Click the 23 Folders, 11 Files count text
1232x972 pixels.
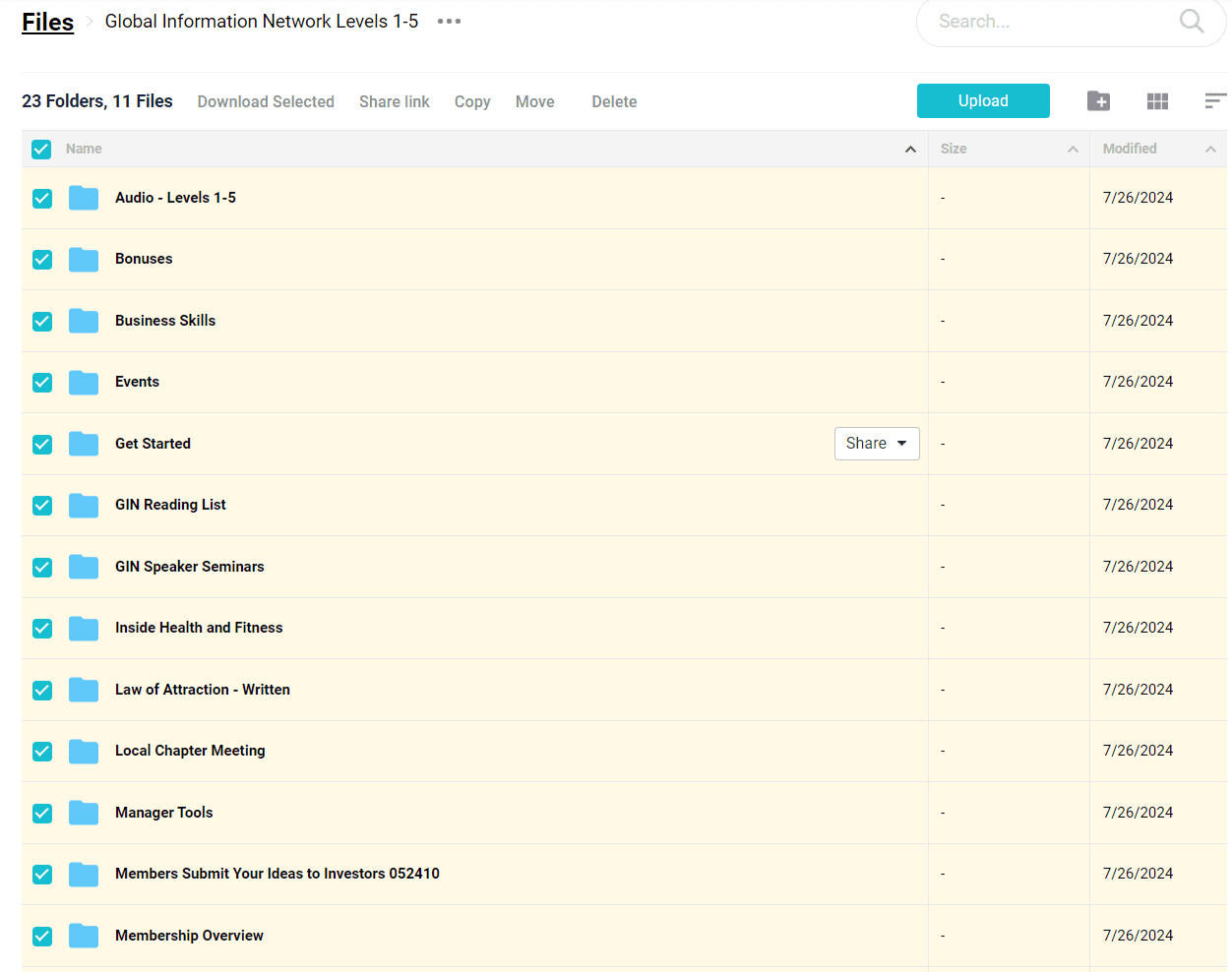point(97,101)
